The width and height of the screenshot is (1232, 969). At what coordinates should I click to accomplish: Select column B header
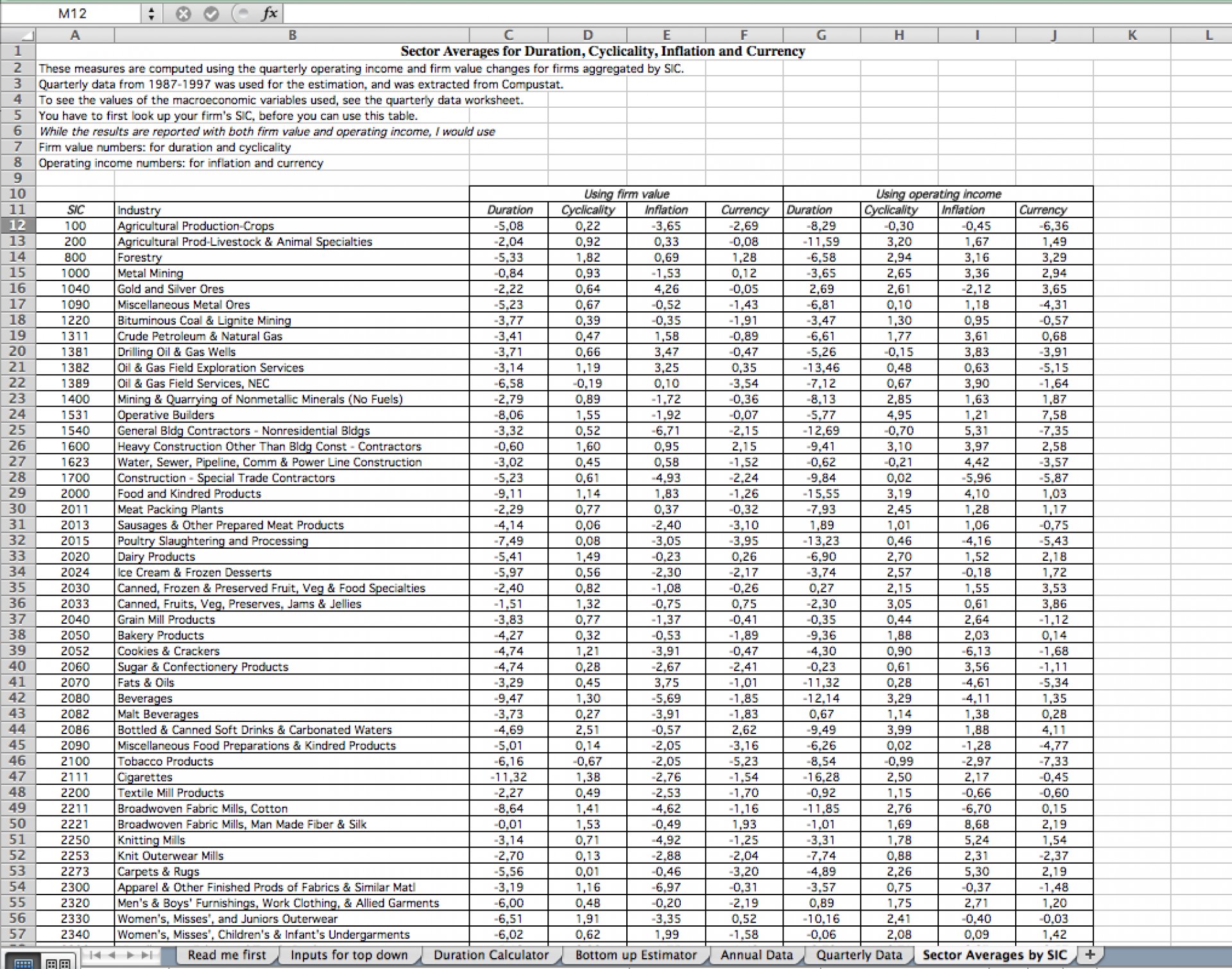coord(292,35)
